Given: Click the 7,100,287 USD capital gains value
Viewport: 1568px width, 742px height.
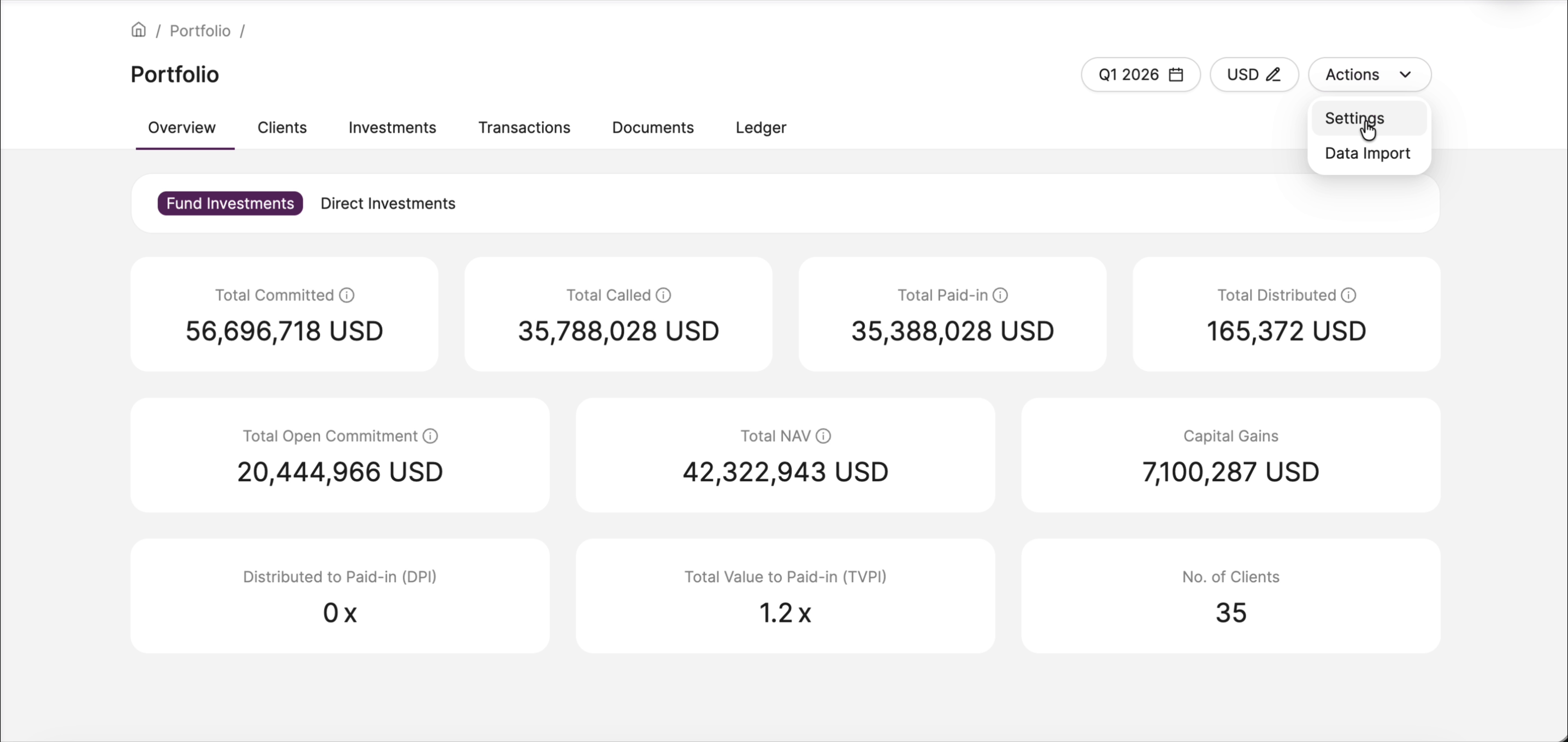Looking at the screenshot, I should click(x=1231, y=472).
